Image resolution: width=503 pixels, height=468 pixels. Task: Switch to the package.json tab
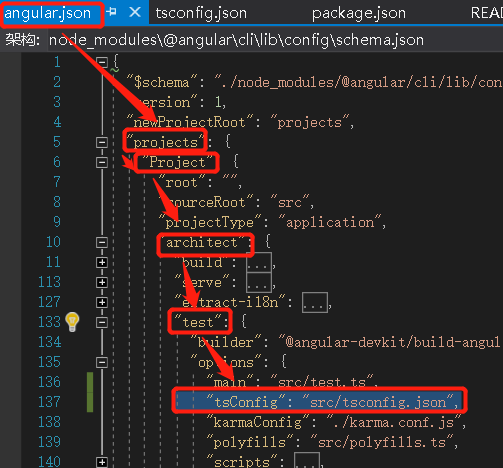tap(359, 13)
